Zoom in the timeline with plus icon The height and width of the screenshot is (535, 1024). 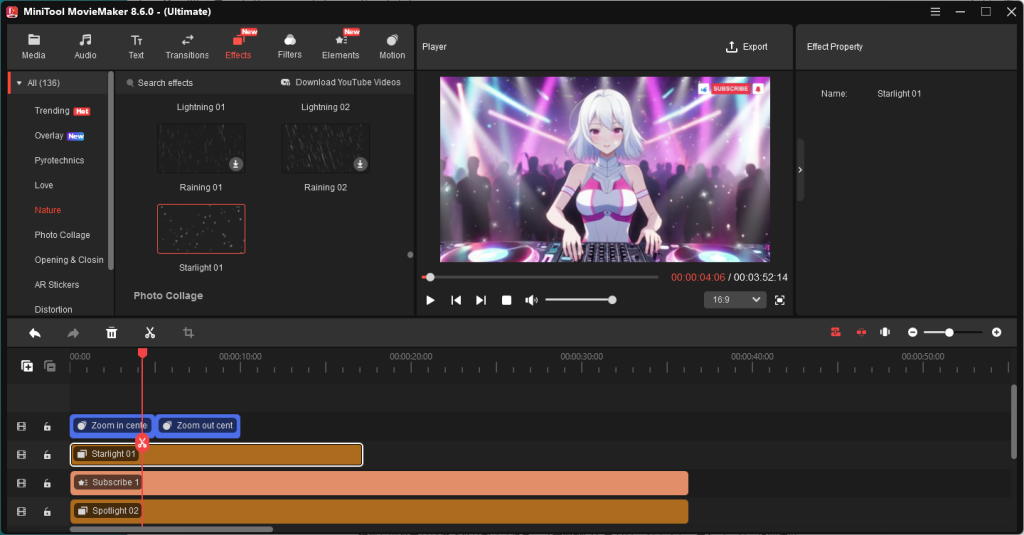click(996, 332)
